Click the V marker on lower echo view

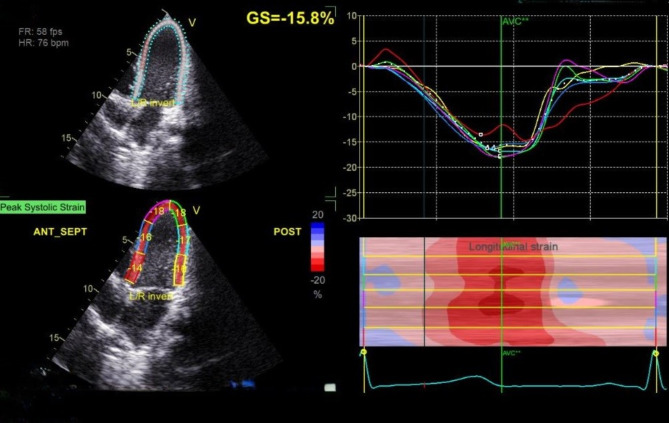click(196, 210)
